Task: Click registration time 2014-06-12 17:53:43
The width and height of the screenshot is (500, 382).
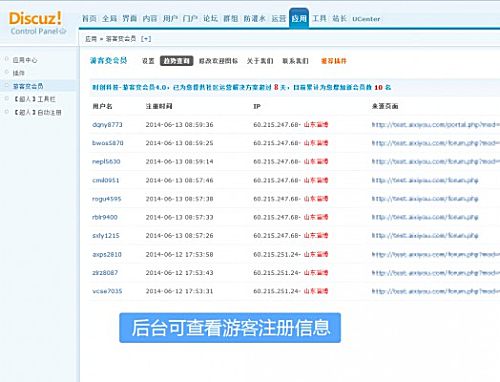Action: click(x=179, y=273)
